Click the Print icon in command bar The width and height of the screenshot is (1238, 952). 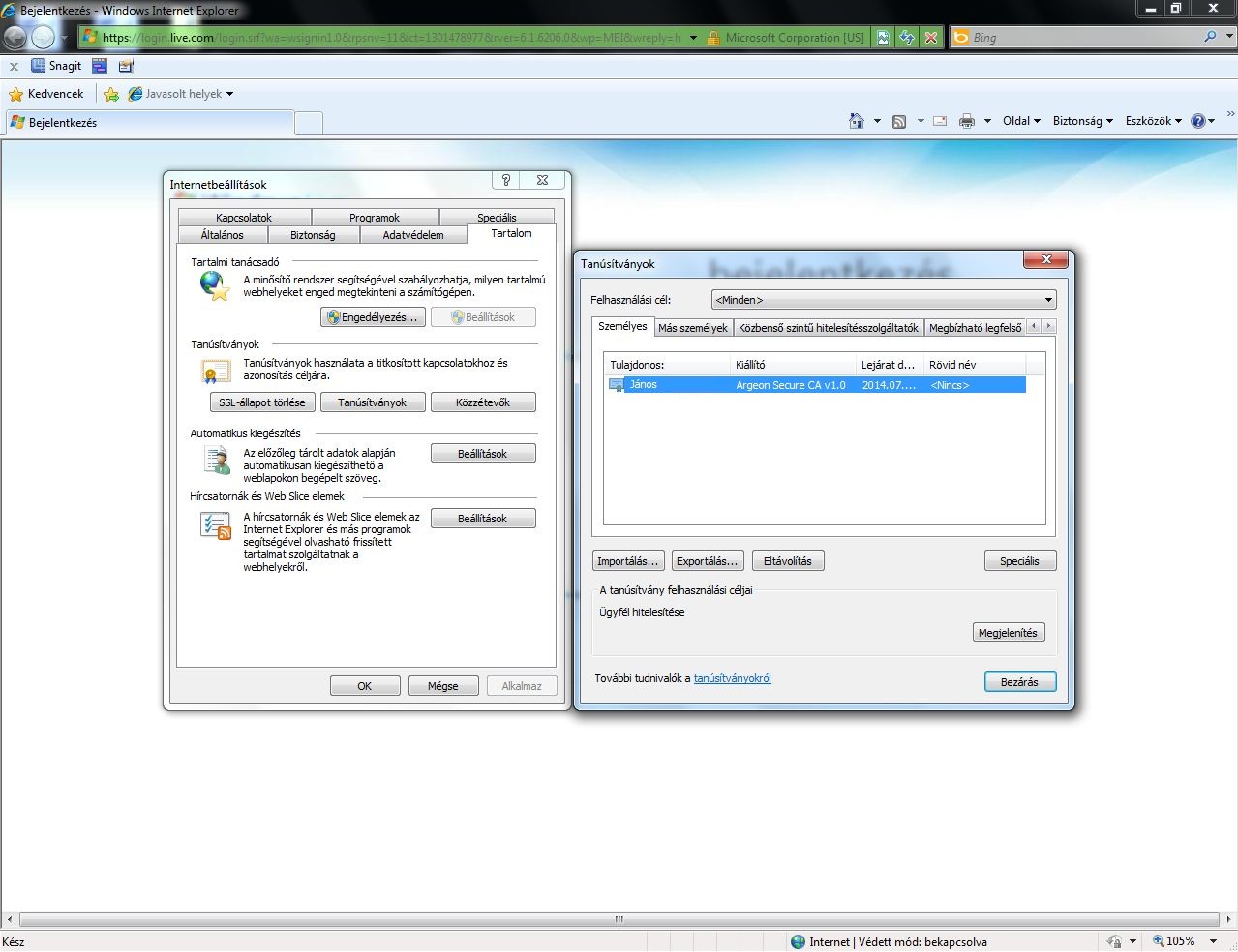click(966, 121)
